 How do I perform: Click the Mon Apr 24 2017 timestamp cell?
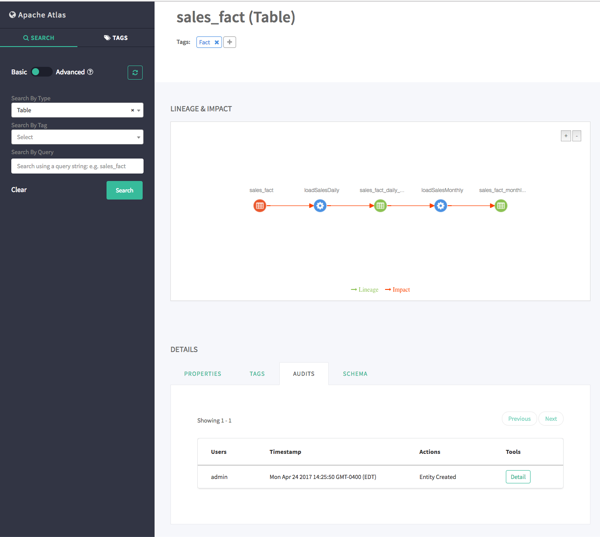(x=323, y=477)
